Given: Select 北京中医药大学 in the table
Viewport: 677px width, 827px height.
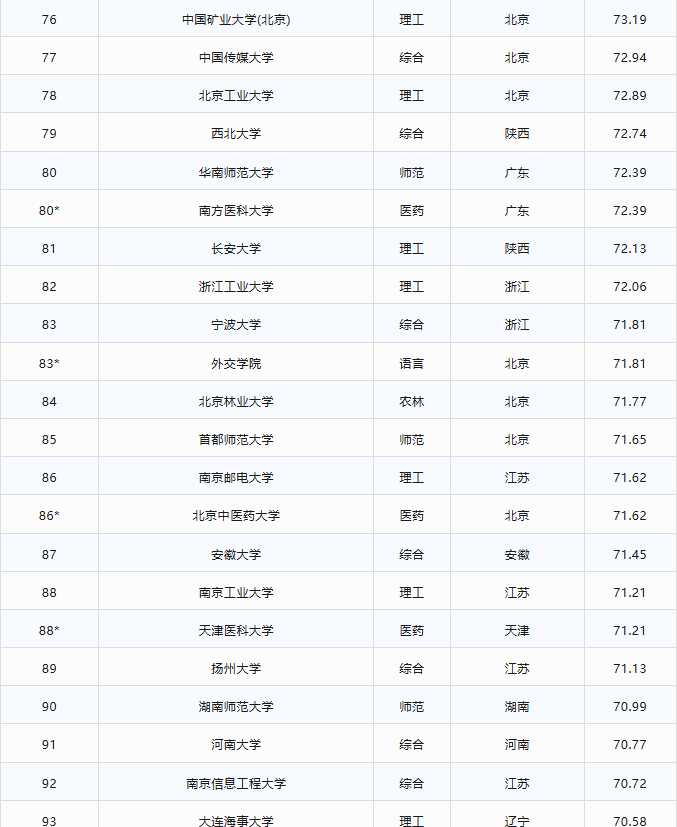Looking at the screenshot, I should coord(236,516).
